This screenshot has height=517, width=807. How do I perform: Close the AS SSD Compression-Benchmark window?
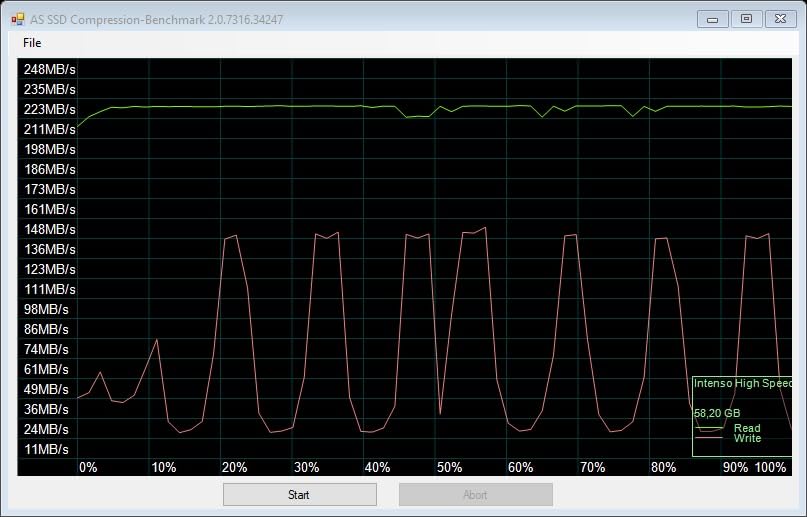[778, 18]
